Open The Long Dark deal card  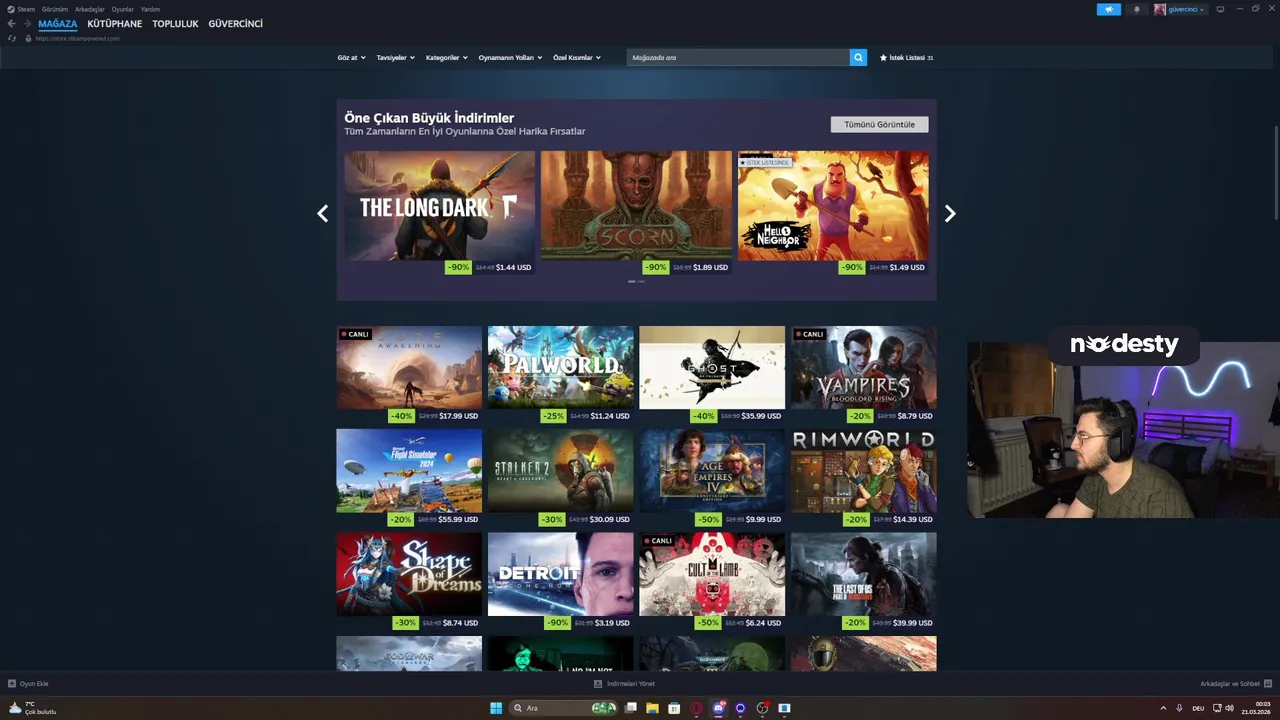pyautogui.click(x=440, y=213)
